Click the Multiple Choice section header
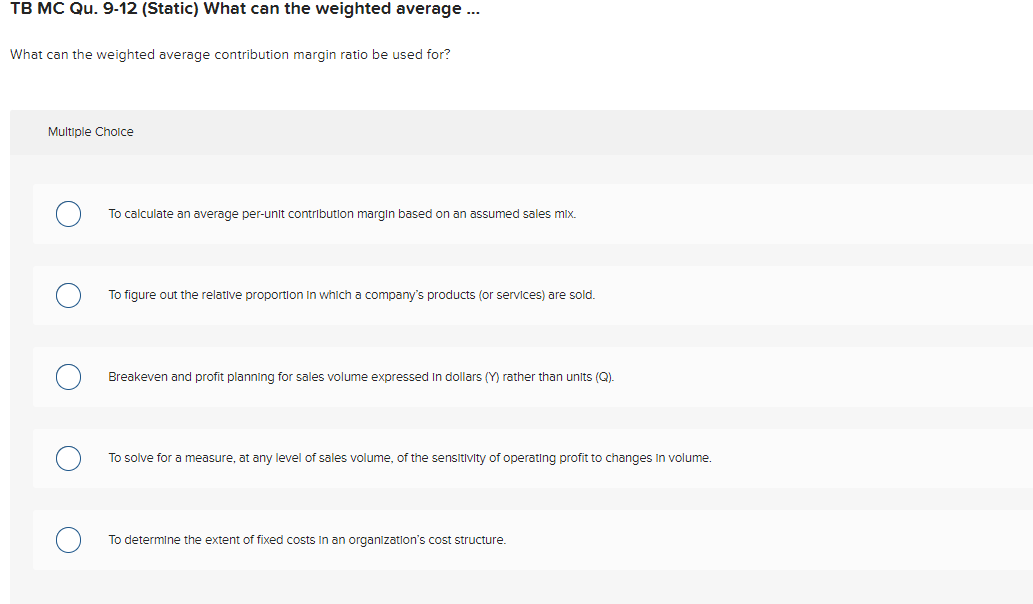Screen dimensions: 1033x604 pos(90,131)
